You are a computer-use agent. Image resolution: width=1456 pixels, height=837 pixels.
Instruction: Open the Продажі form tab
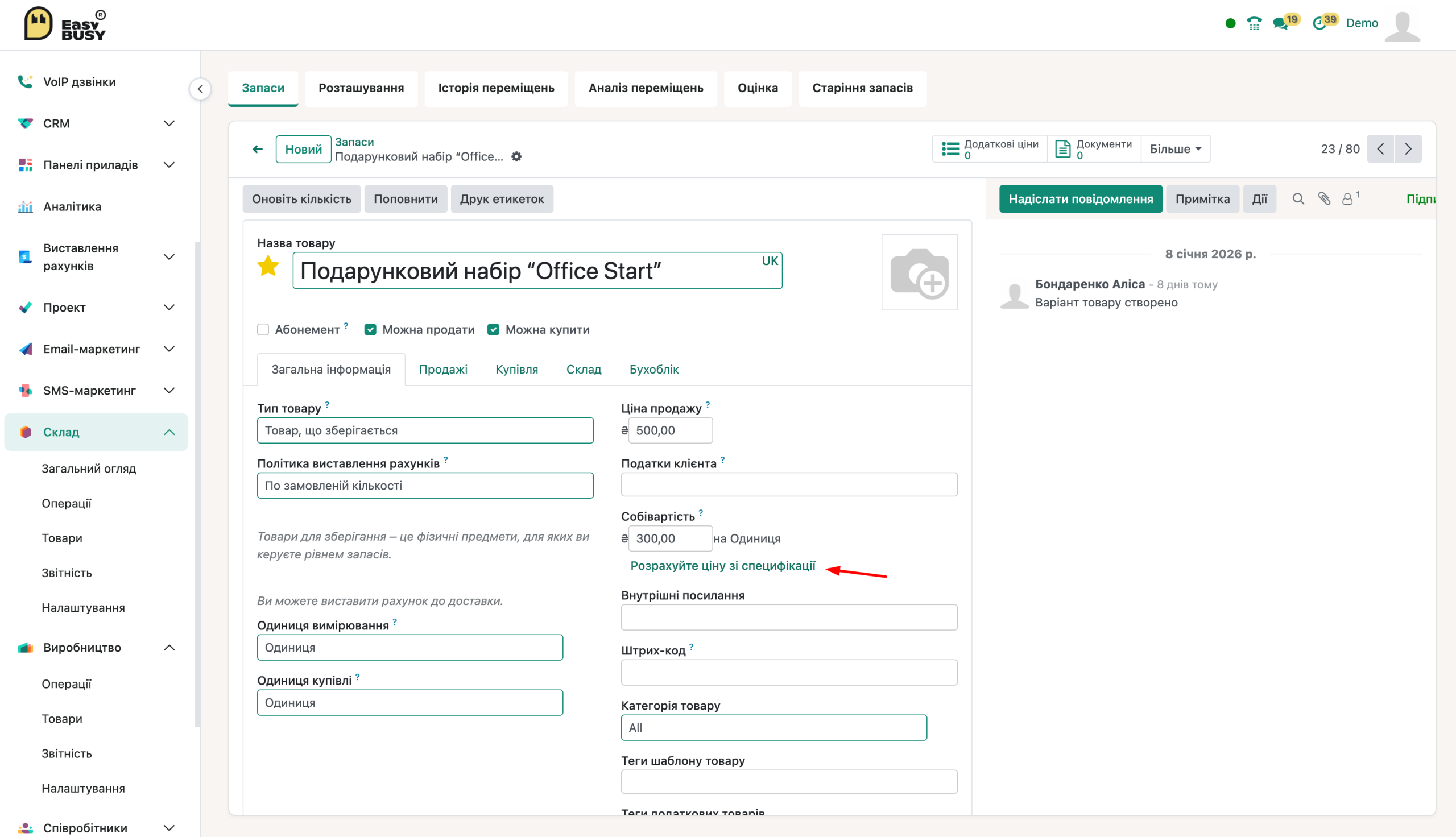tap(442, 370)
